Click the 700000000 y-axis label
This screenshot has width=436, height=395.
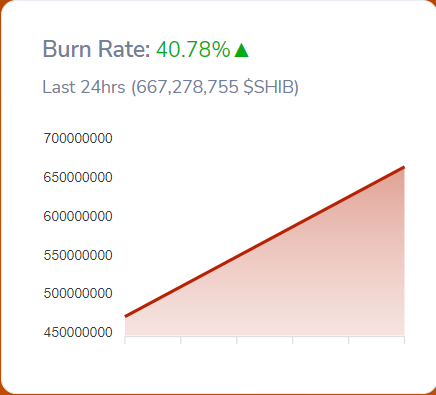tap(78, 138)
